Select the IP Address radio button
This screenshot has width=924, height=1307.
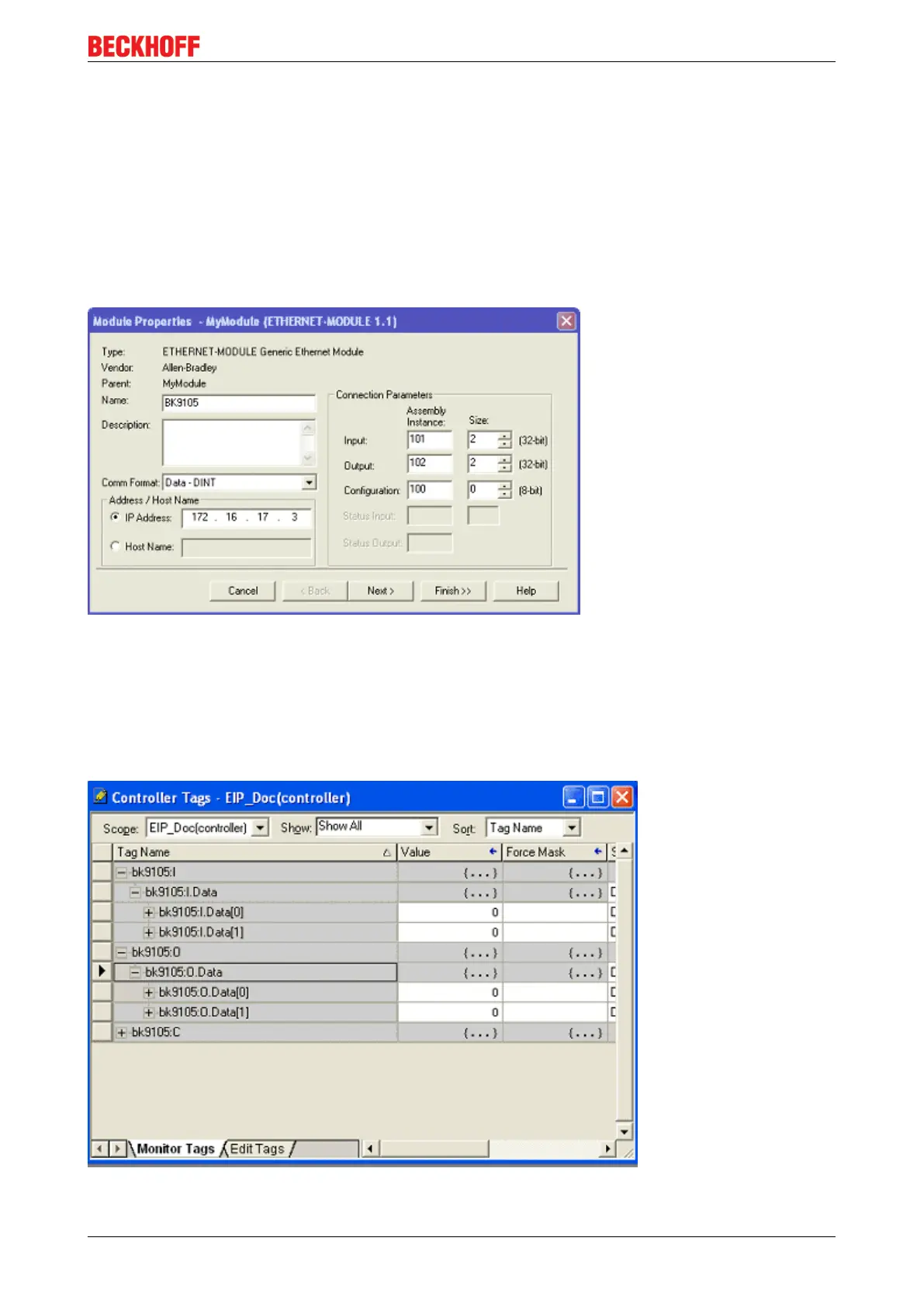pyautogui.click(x=116, y=517)
